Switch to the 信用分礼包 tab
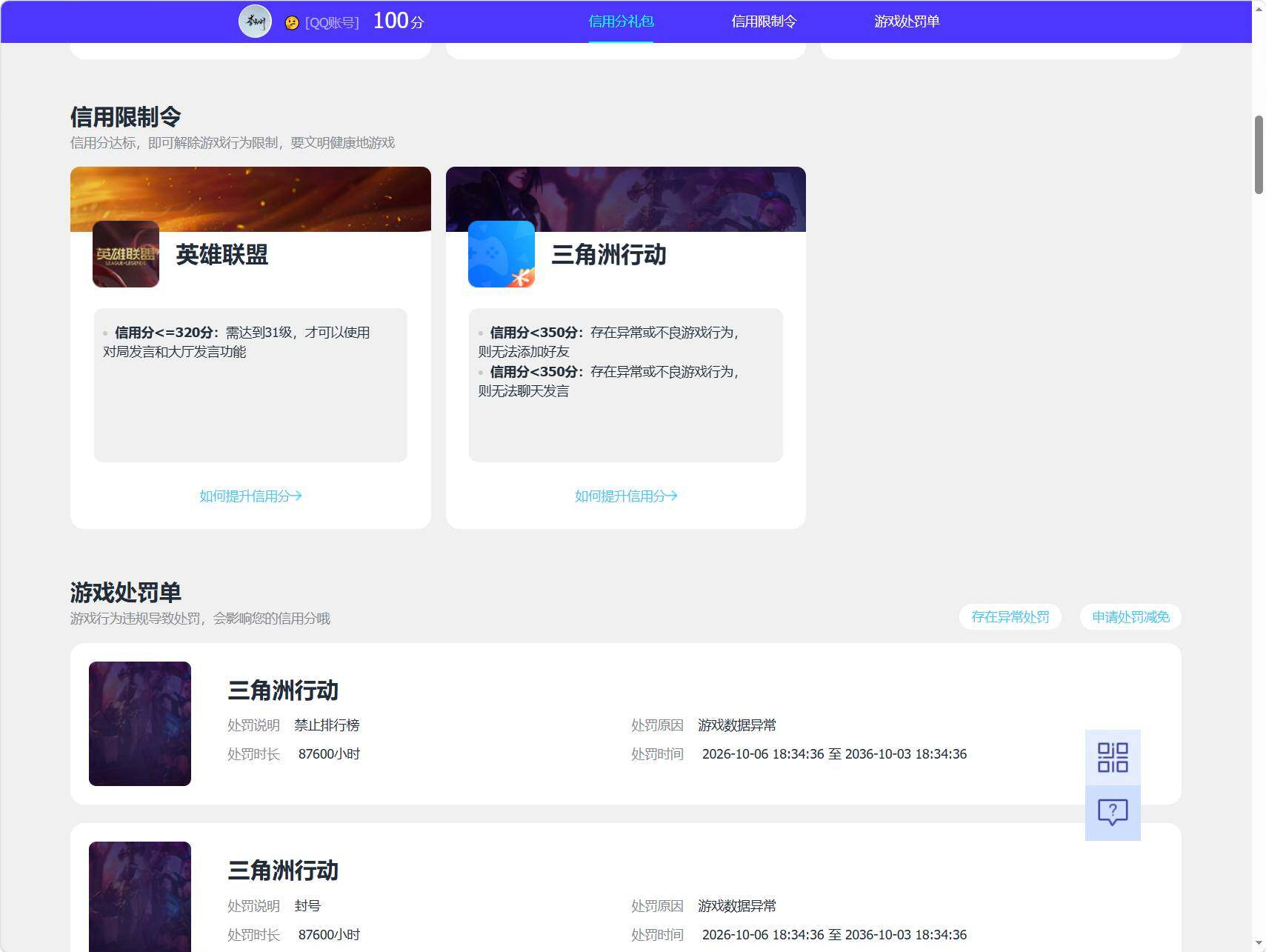 [621, 21]
